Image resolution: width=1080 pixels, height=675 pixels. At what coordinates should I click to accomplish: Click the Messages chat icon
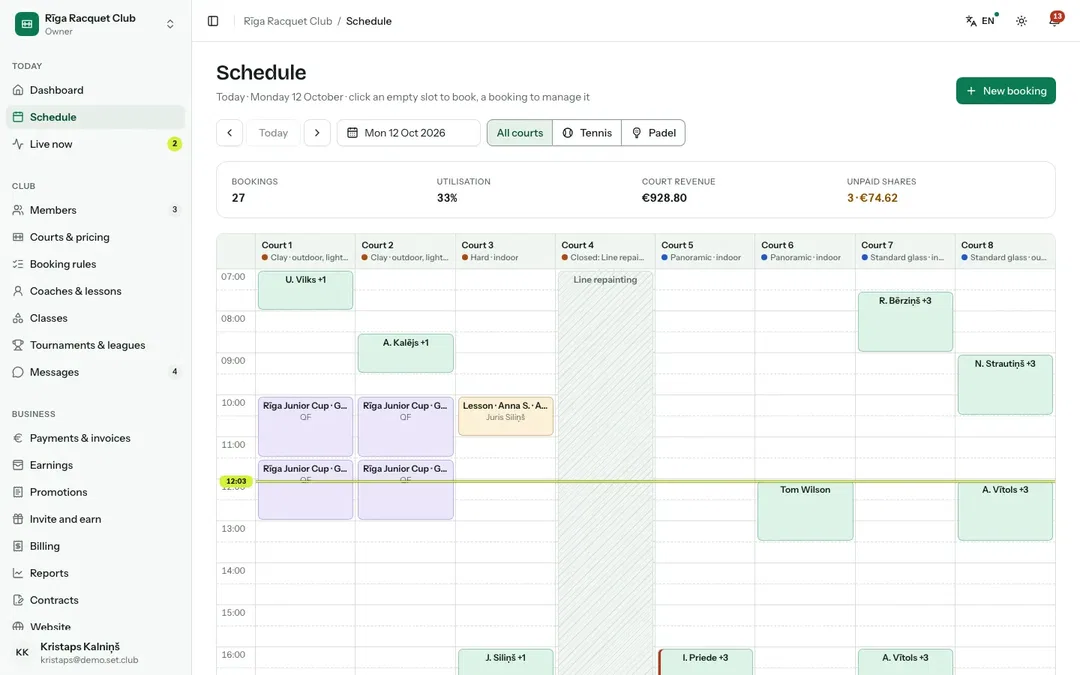point(18,372)
